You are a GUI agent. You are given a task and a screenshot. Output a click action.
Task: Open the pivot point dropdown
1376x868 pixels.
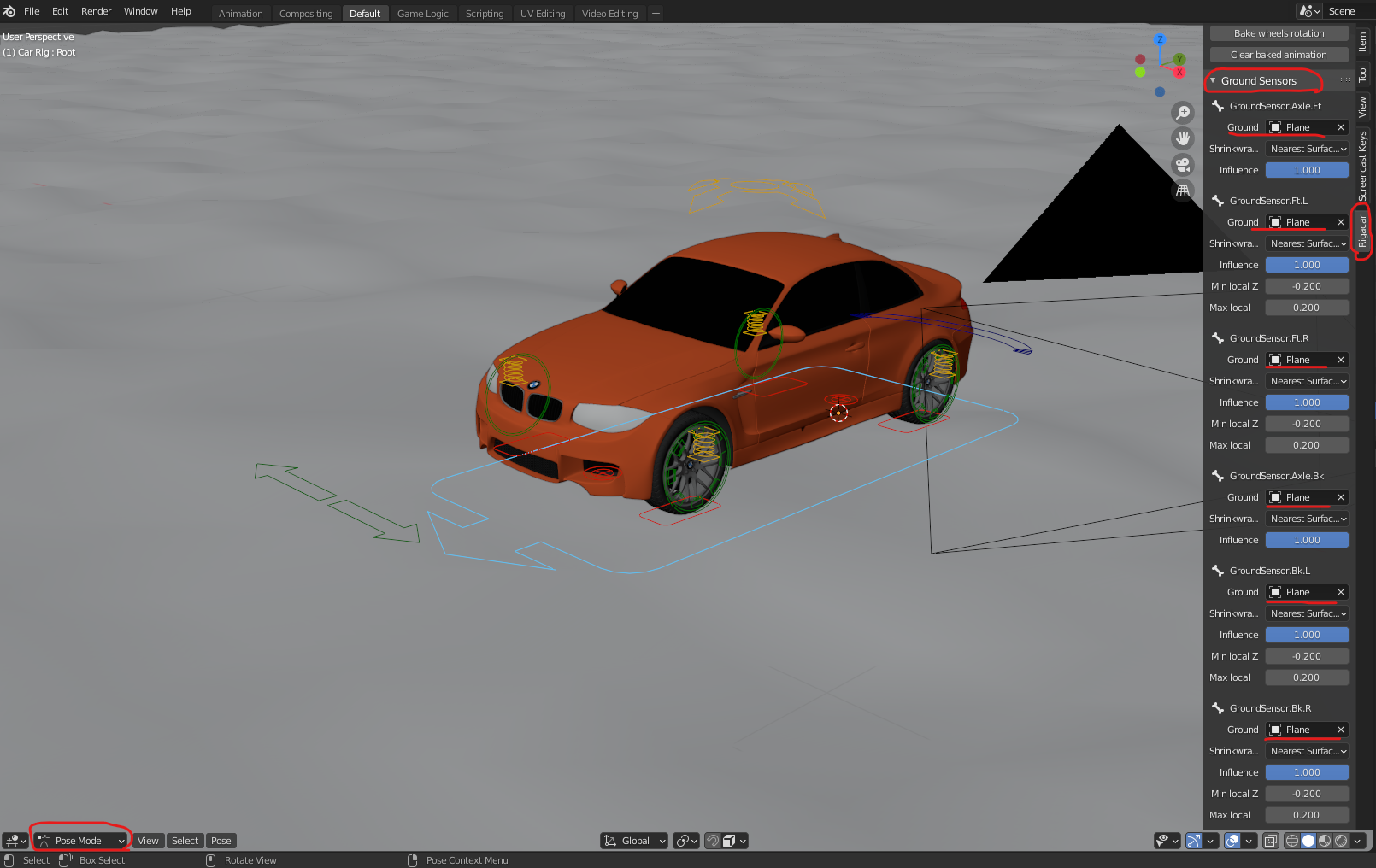click(686, 841)
